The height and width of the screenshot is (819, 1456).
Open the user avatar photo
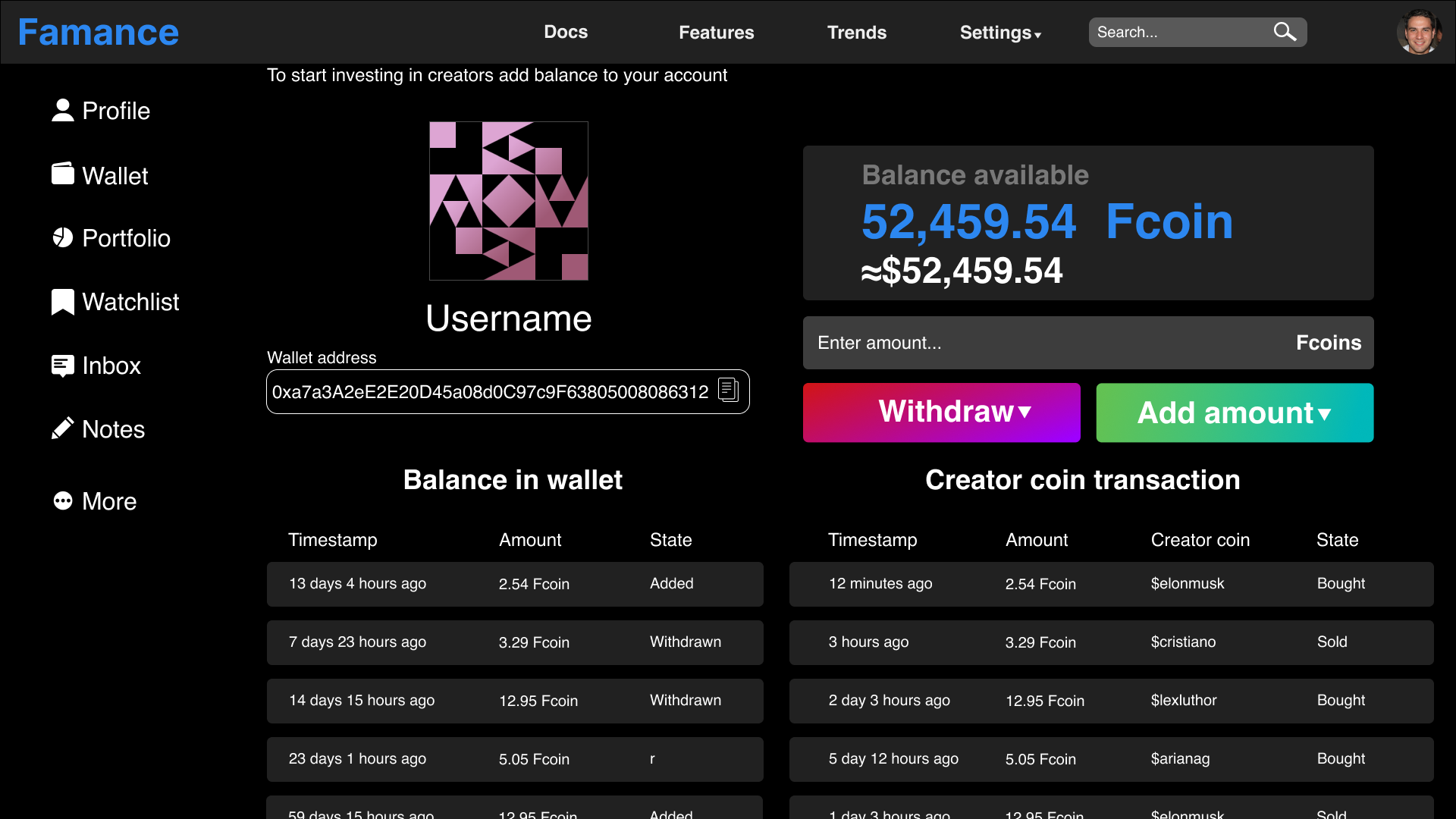[1419, 32]
